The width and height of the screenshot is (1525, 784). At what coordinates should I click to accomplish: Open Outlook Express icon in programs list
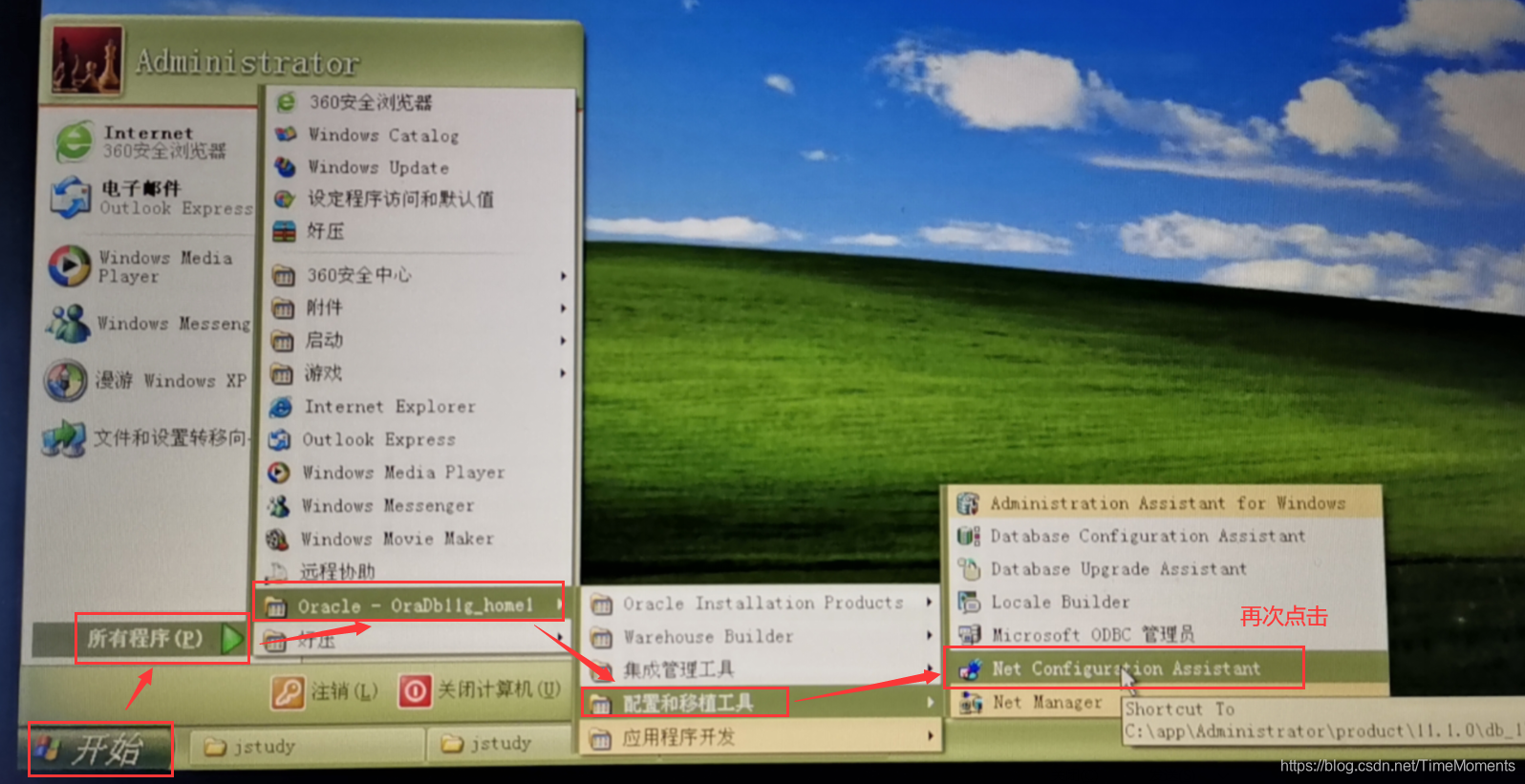point(280,439)
